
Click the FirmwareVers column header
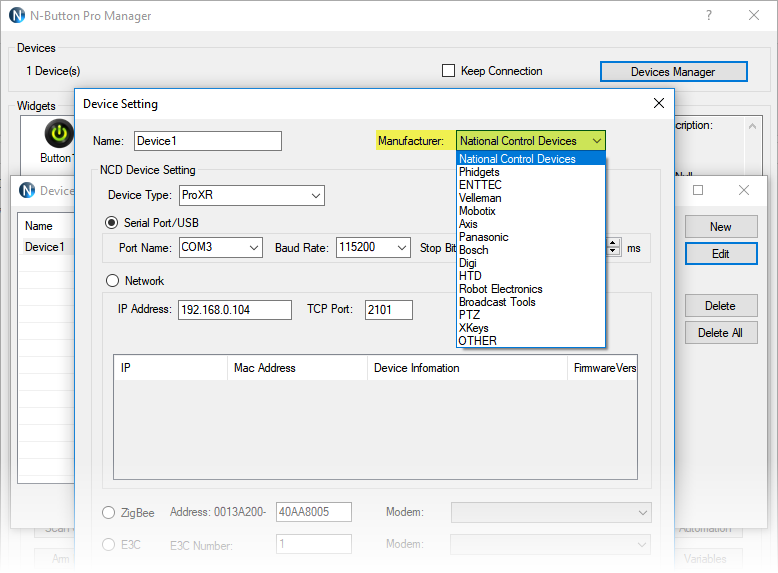pyautogui.click(x=602, y=368)
